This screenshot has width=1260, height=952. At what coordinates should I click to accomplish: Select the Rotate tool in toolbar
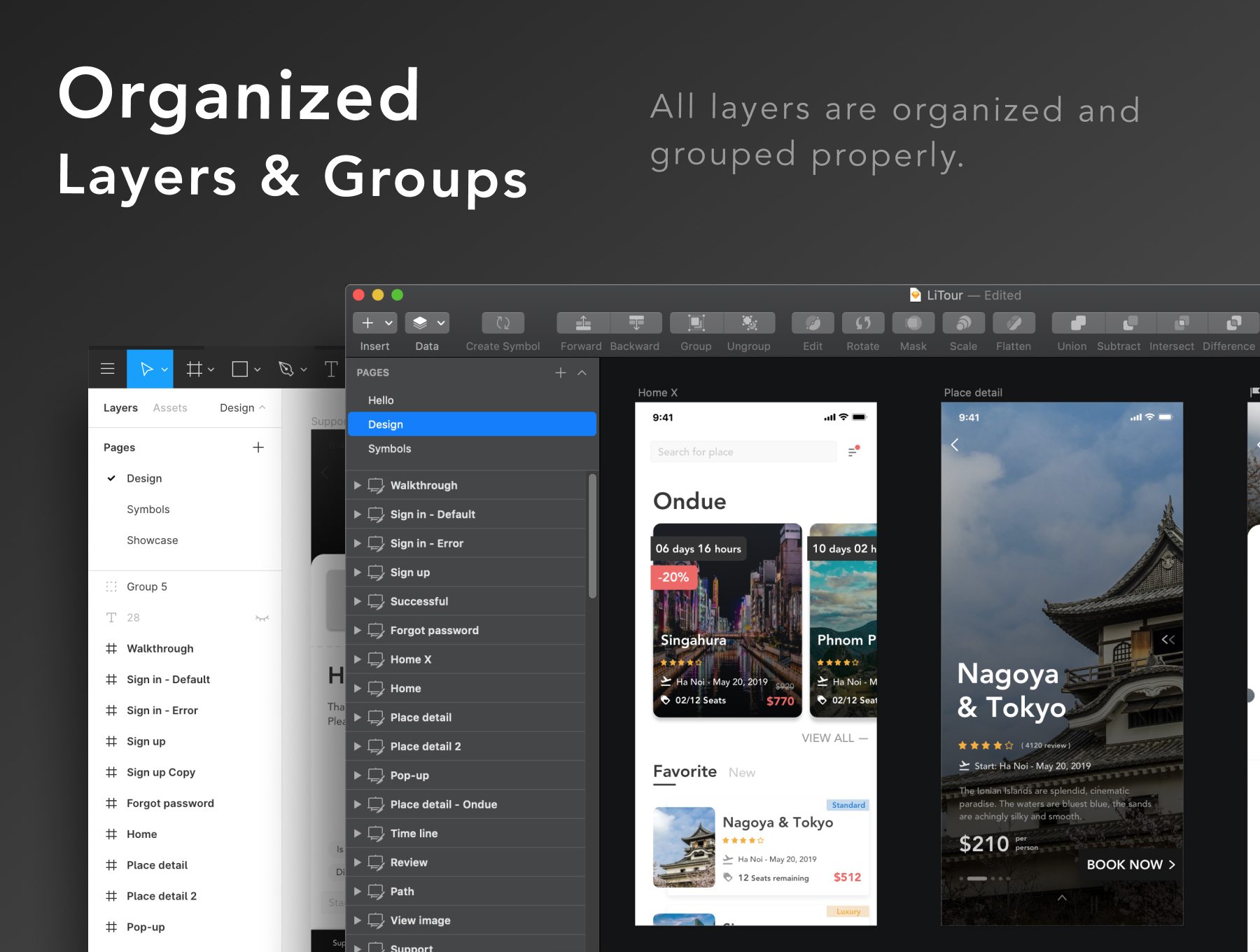point(862,323)
